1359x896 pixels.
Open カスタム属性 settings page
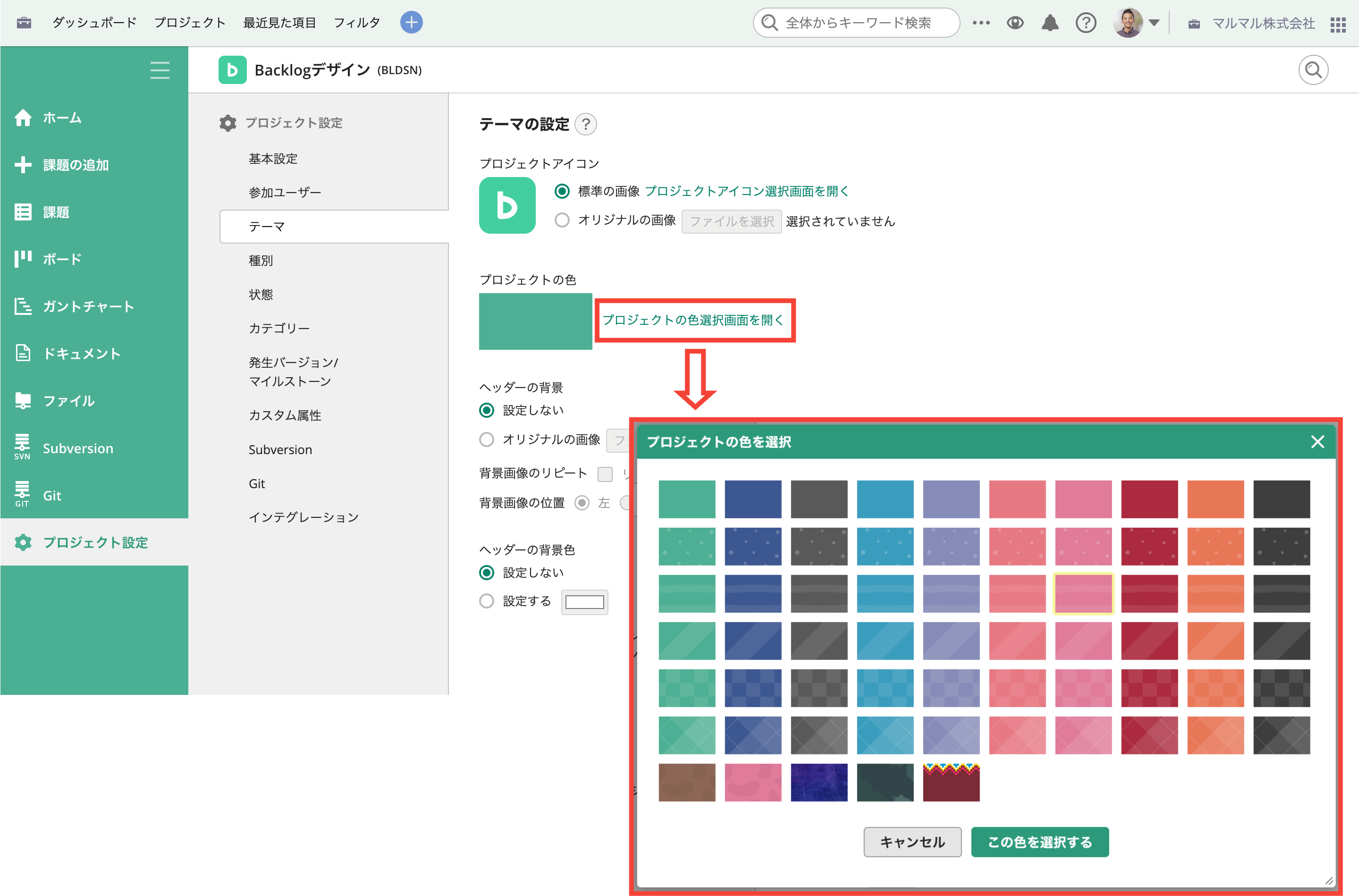tap(285, 415)
